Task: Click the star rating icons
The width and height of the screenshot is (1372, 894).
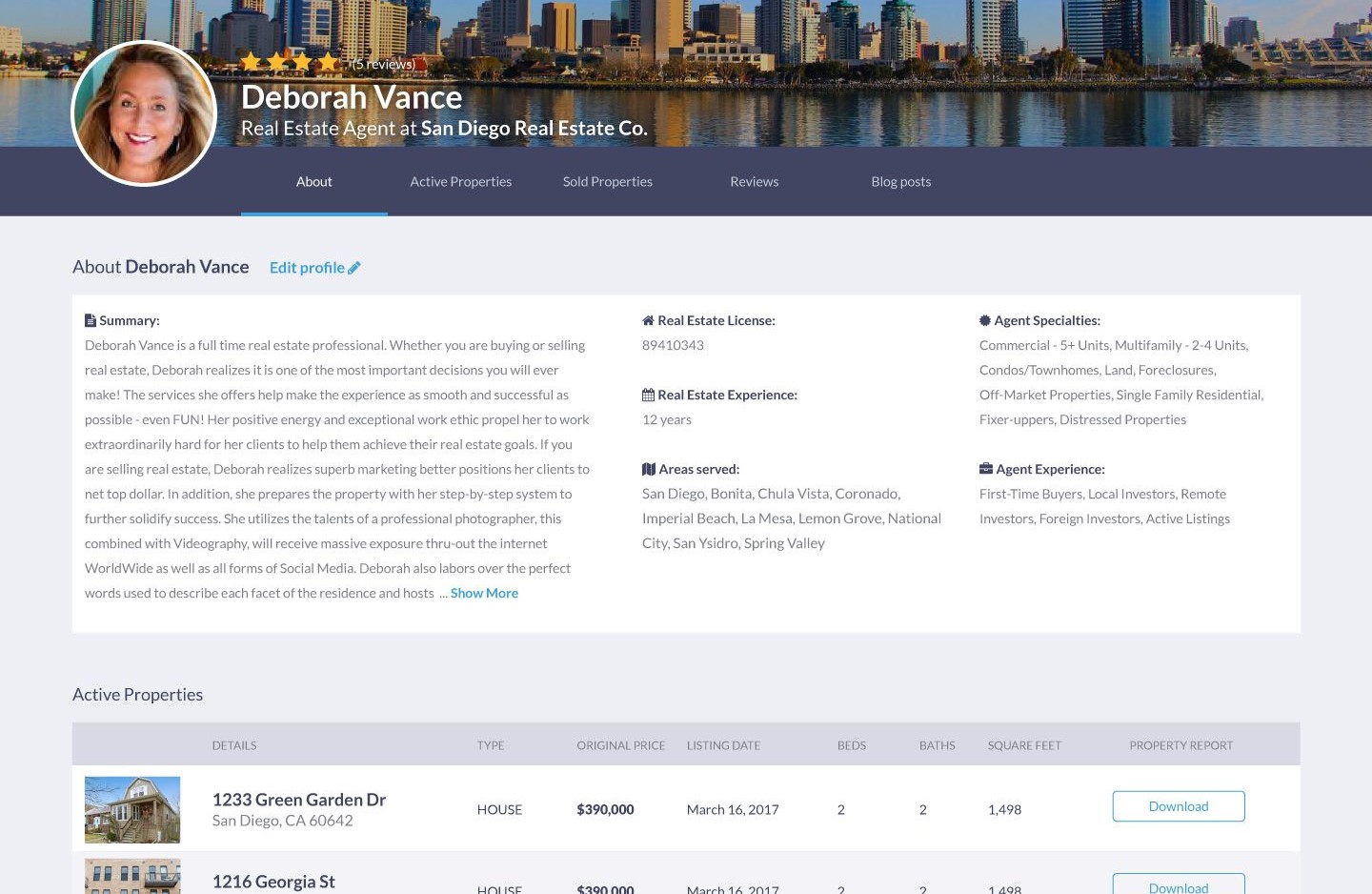Action: tap(290, 63)
